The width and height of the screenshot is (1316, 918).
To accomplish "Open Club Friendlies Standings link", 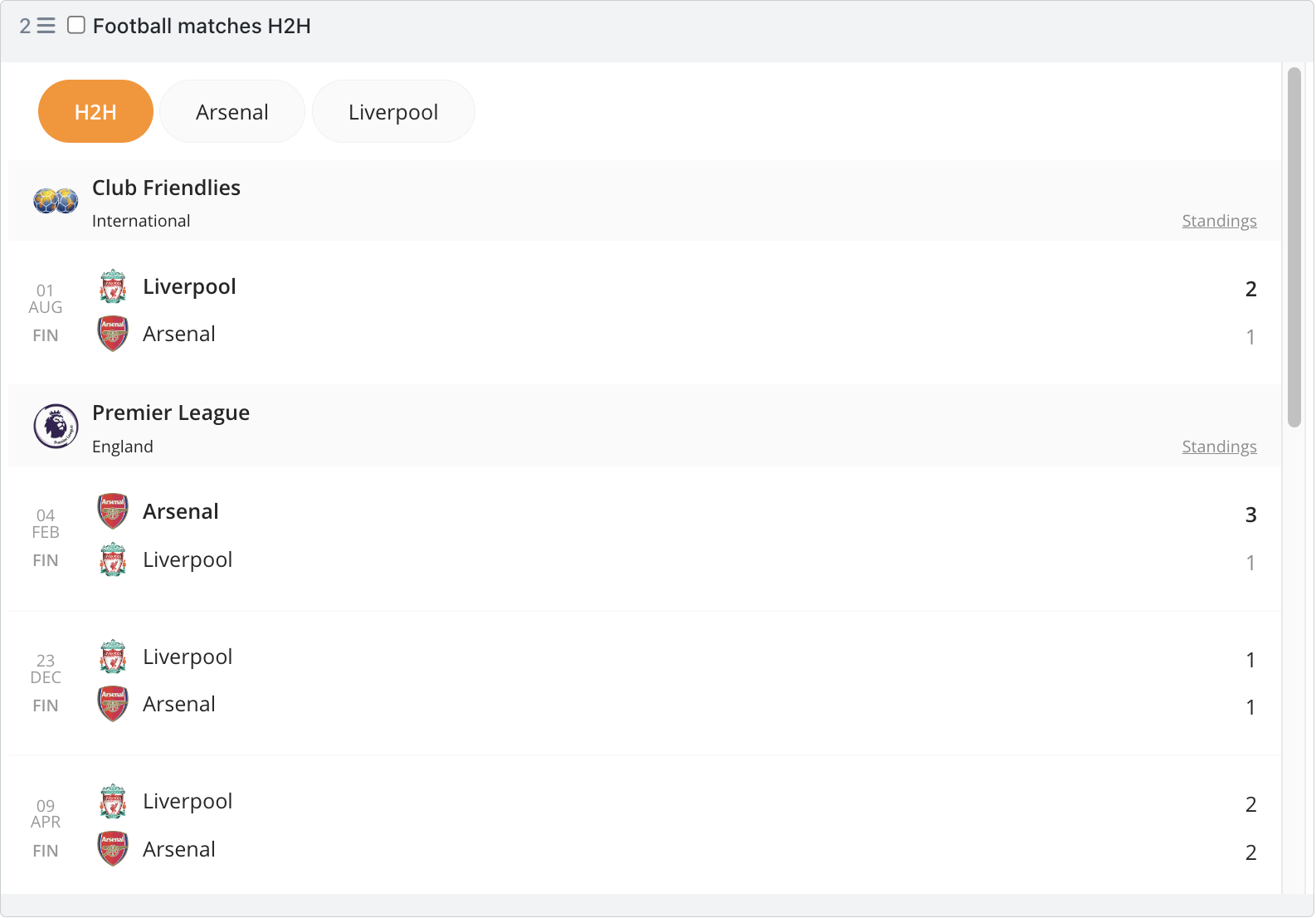I will tap(1219, 221).
